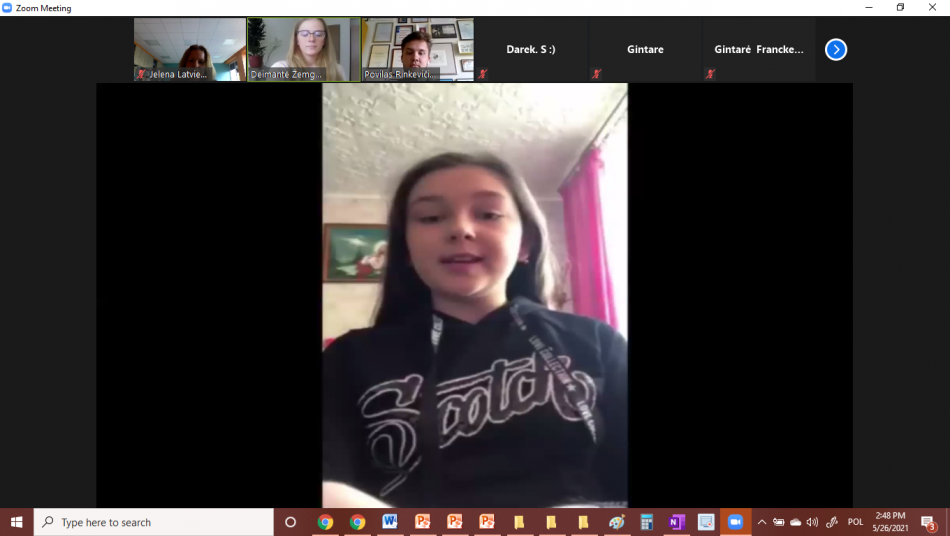Viewport: 950px width, 536px height.
Task: Open OneDrive cloud icon in tray
Action: pos(796,522)
